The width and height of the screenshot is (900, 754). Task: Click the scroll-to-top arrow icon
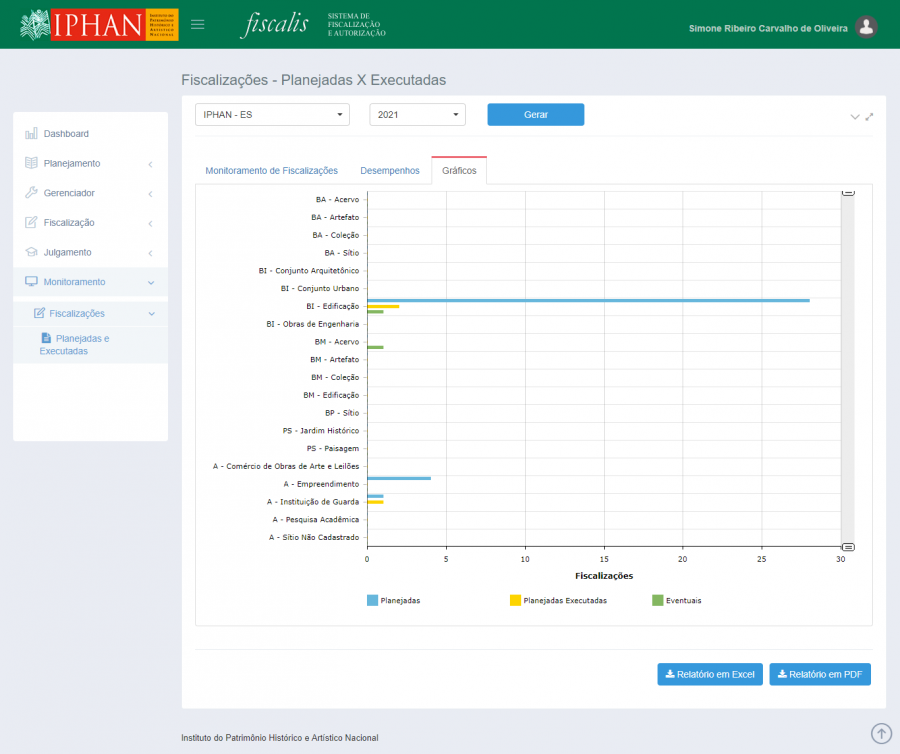click(x=881, y=734)
